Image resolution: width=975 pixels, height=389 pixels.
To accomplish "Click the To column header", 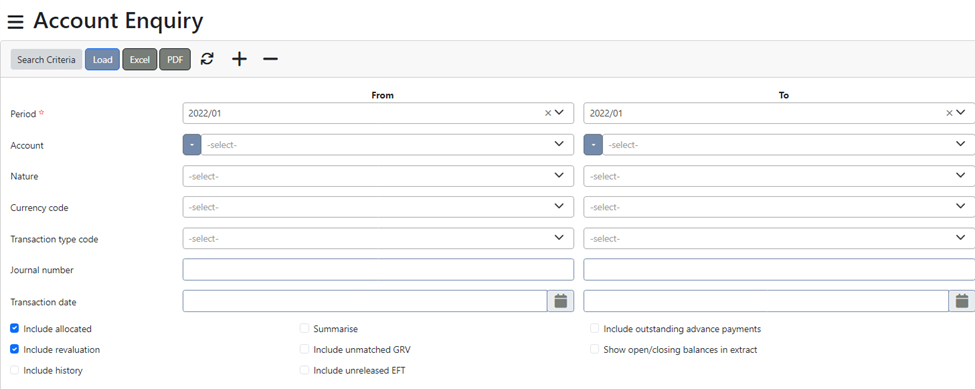I will [x=783, y=95].
